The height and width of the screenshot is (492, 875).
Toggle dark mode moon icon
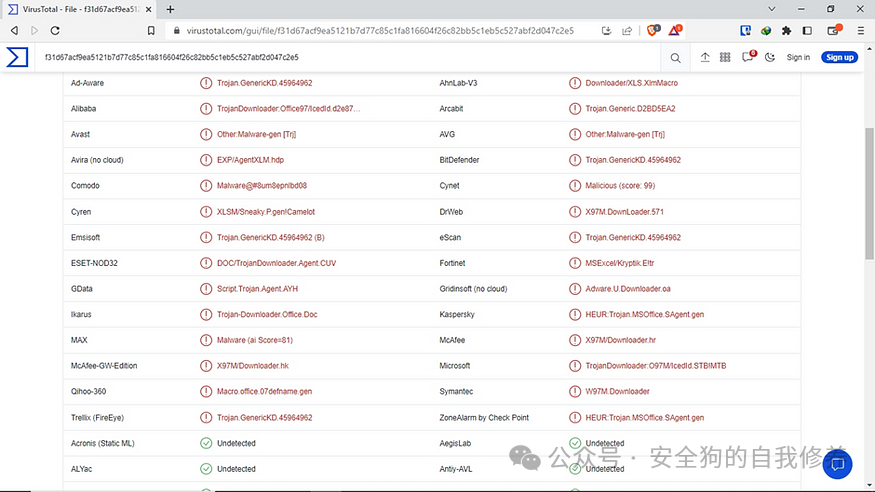click(770, 57)
